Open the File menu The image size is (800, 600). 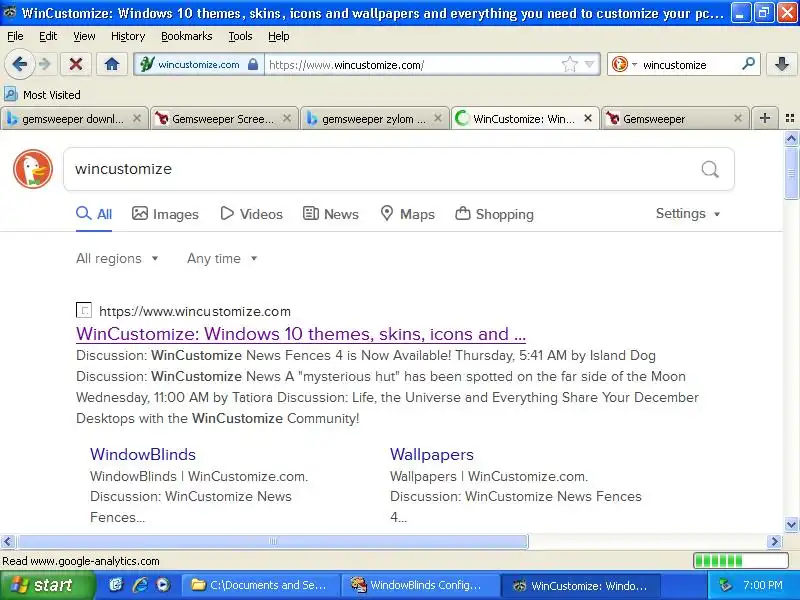click(x=15, y=36)
